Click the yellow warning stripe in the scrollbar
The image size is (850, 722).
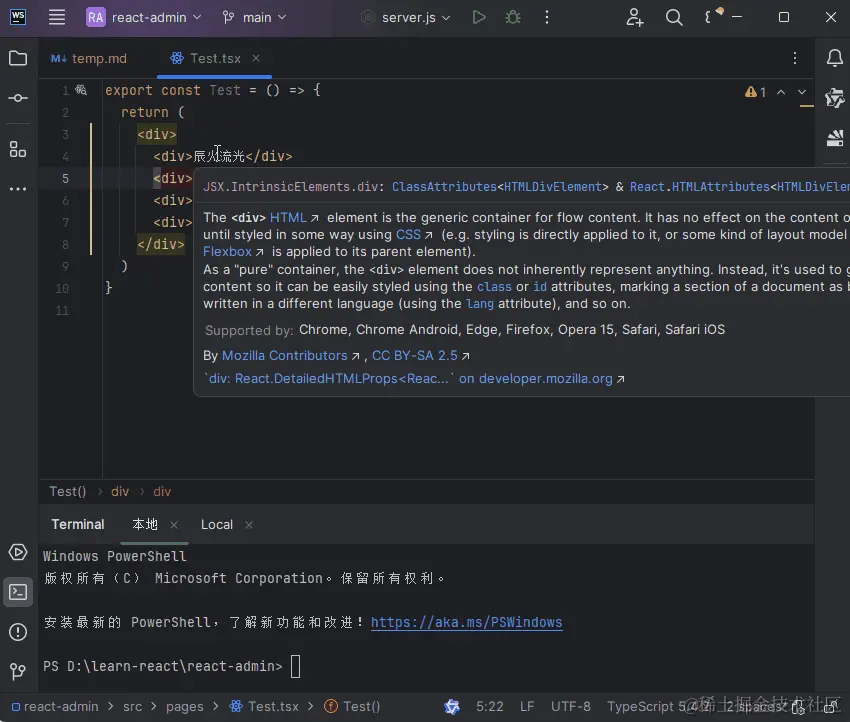point(807,106)
